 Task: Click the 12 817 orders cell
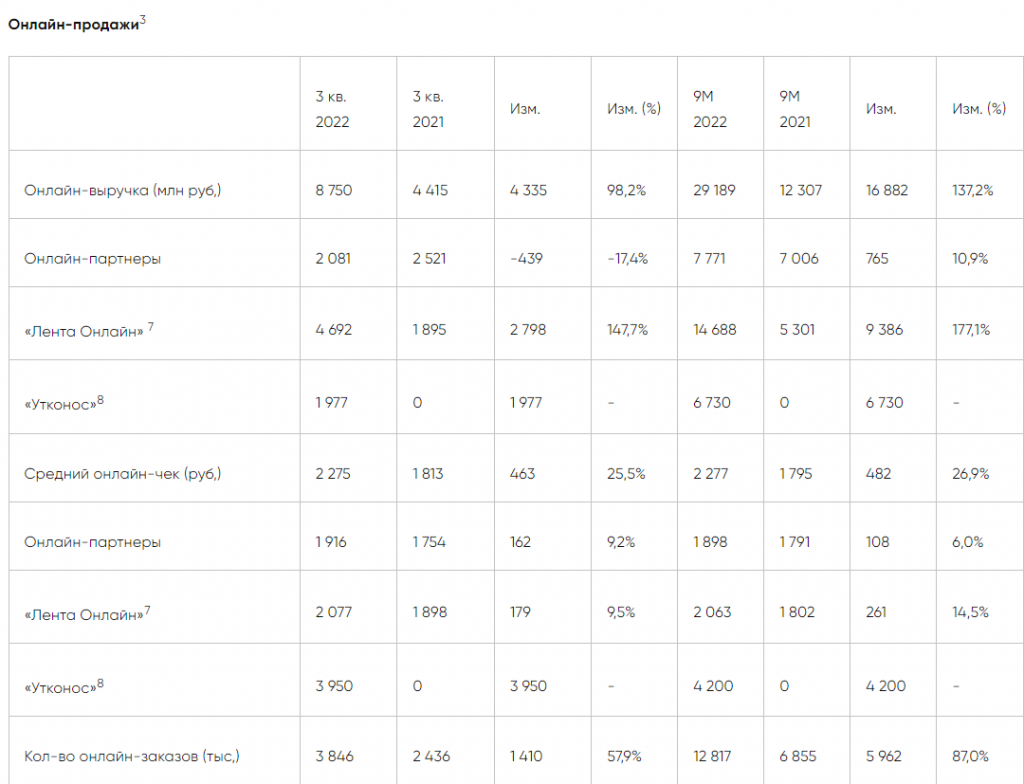tap(712, 757)
